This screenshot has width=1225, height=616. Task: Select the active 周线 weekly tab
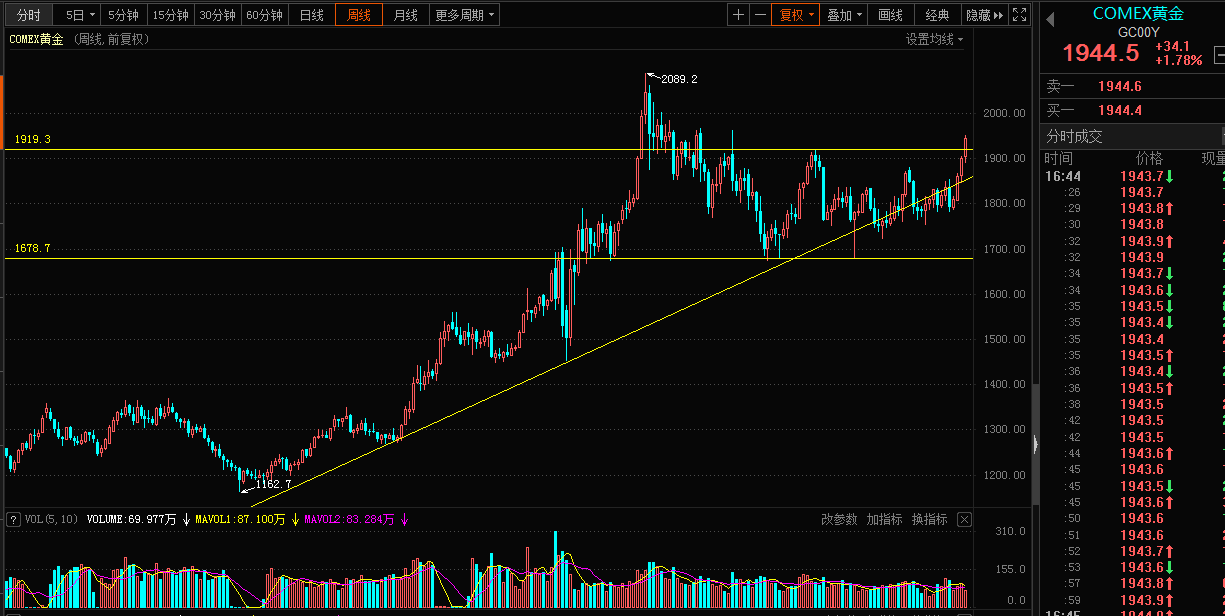[x=359, y=15]
